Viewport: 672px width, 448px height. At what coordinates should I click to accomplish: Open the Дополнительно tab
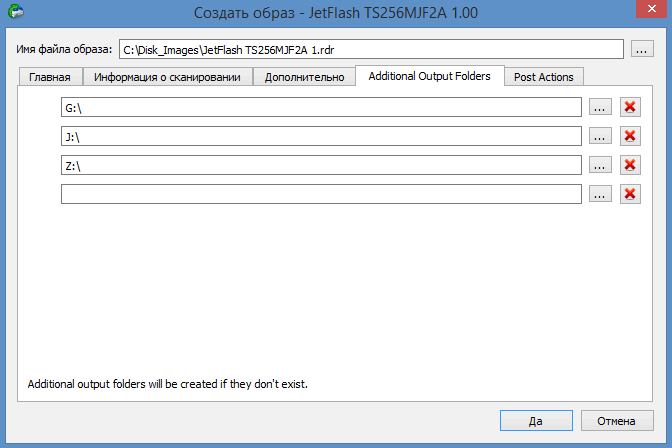(304, 77)
